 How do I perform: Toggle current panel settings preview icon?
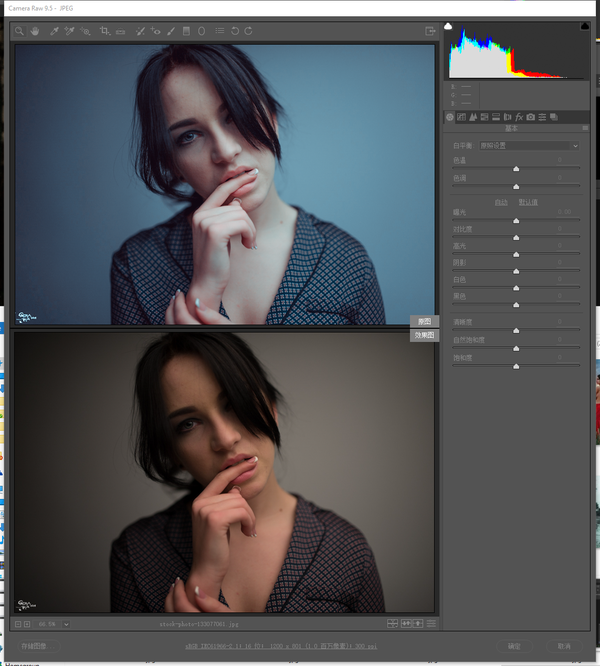click(431, 624)
